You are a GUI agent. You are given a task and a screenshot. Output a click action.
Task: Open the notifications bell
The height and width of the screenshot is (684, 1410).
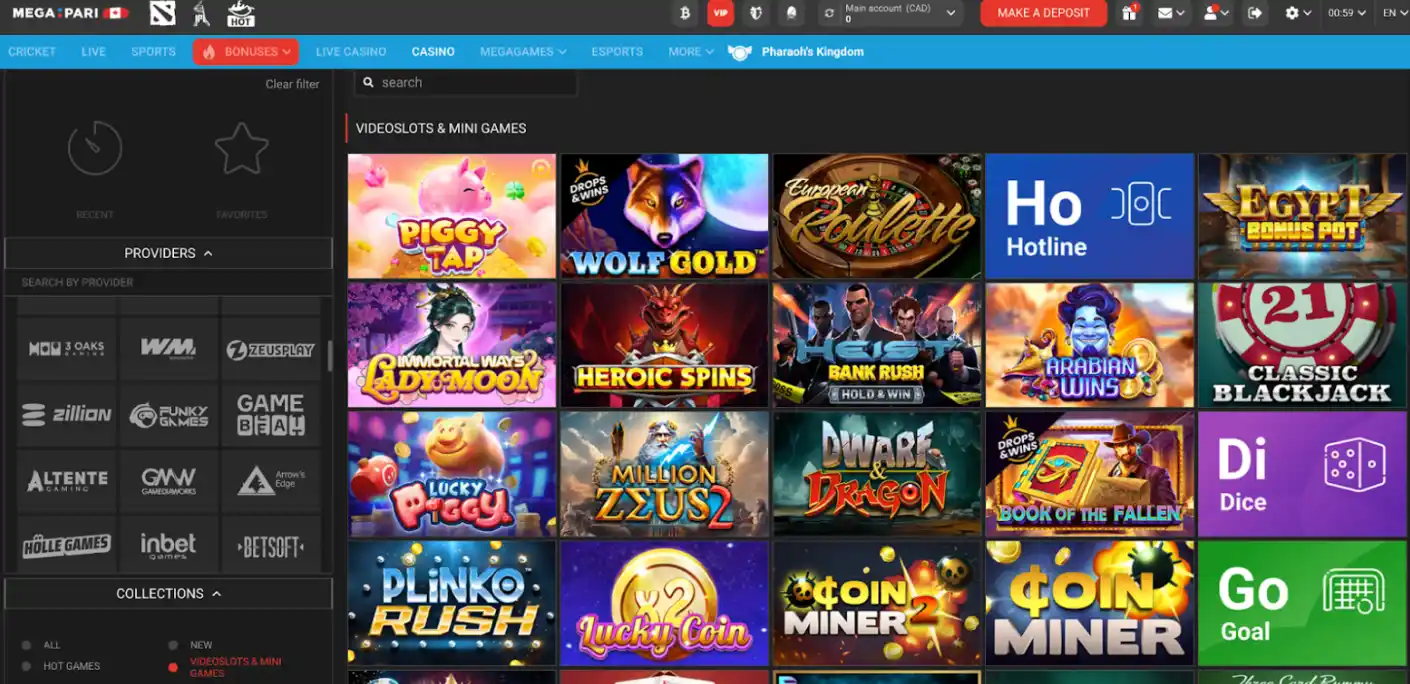[x=791, y=13]
